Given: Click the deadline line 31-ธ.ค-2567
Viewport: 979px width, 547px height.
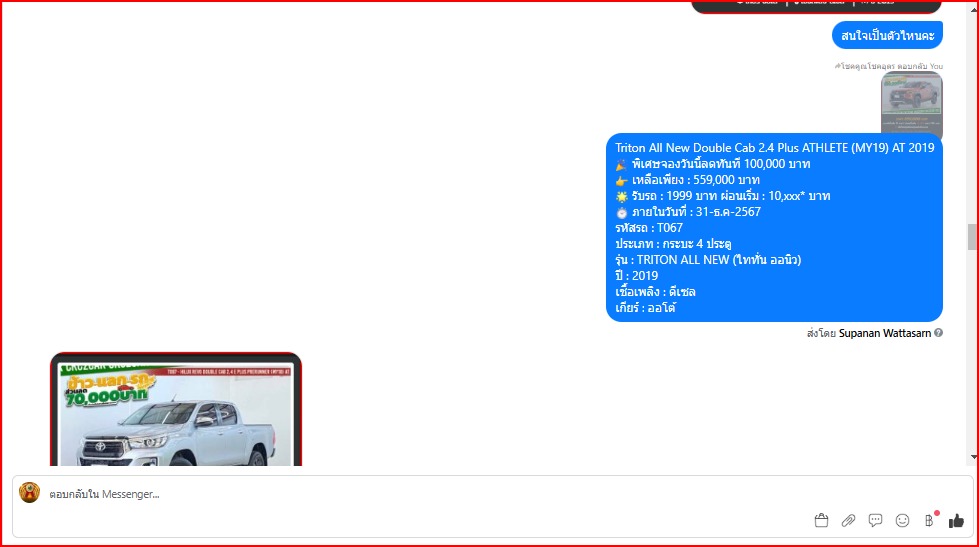Looking at the screenshot, I should pyautogui.click(x=688, y=212).
